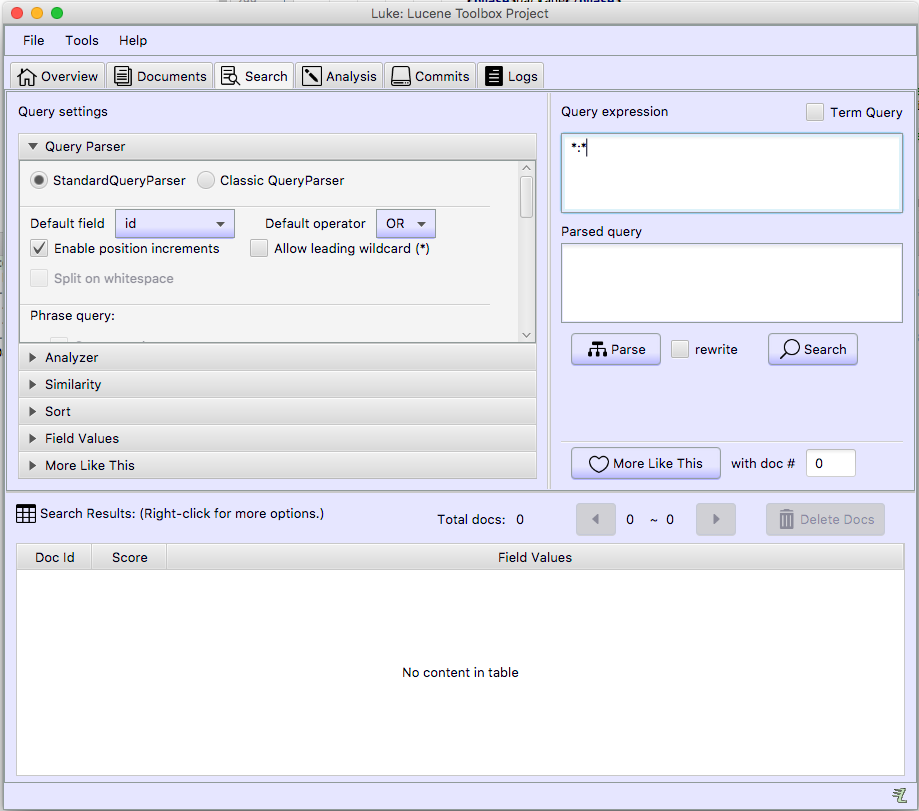Screen dimensions: 919x811
Task: Open the Tools menu
Action: coord(81,40)
